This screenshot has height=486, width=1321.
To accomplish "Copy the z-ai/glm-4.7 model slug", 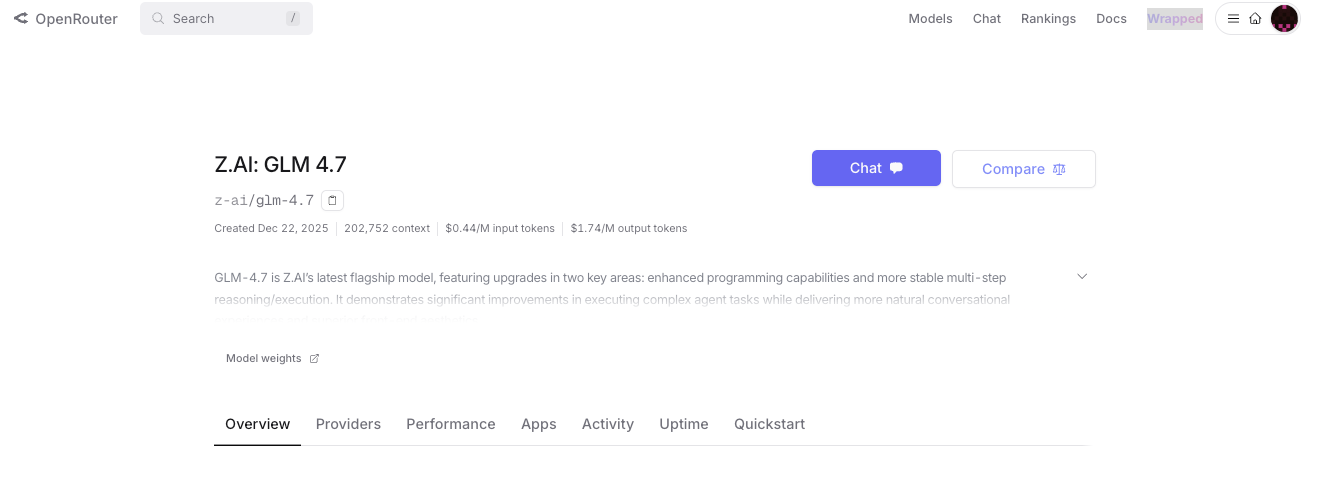I will 333,200.
